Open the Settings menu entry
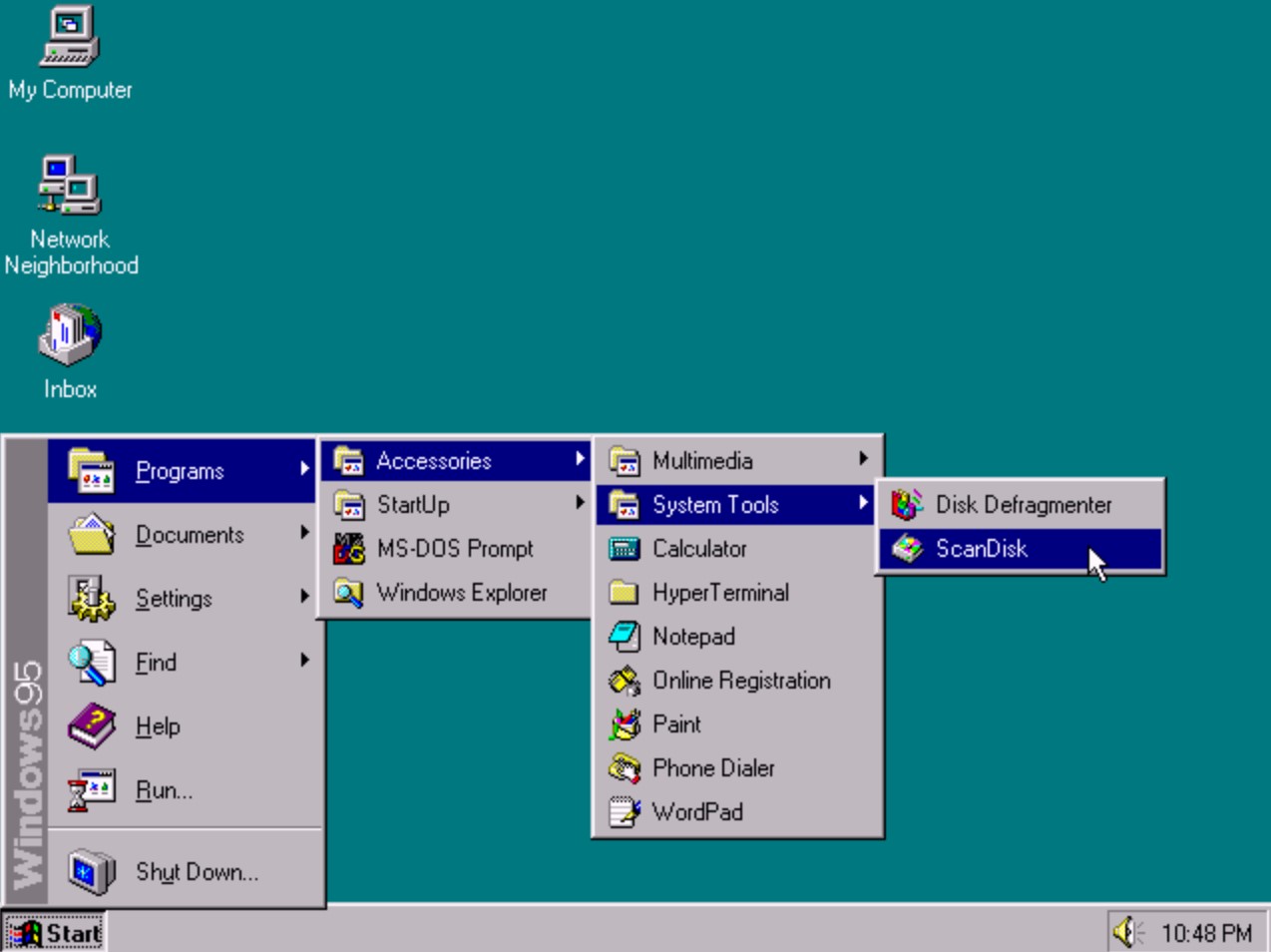 173,599
